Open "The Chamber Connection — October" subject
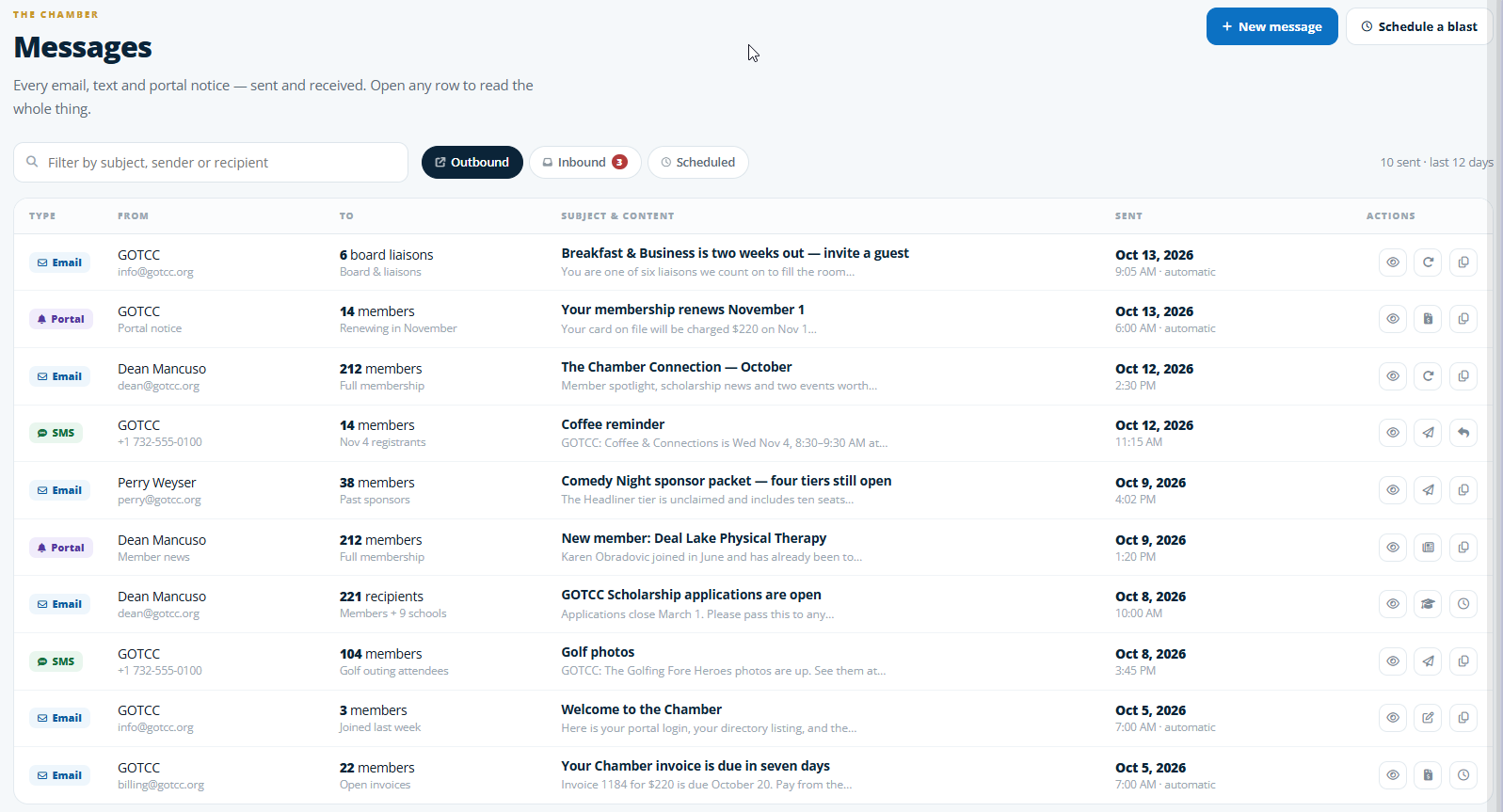The width and height of the screenshot is (1503, 812). [676, 367]
